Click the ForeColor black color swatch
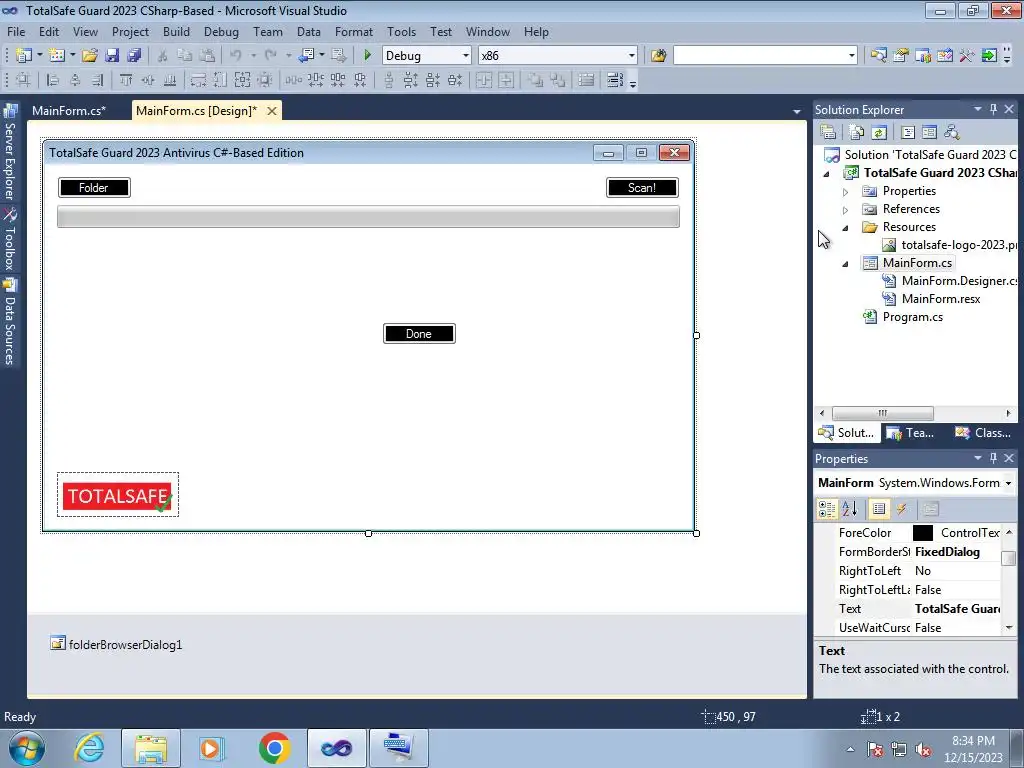The height and width of the screenshot is (768, 1024). click(x=923, y=533)
